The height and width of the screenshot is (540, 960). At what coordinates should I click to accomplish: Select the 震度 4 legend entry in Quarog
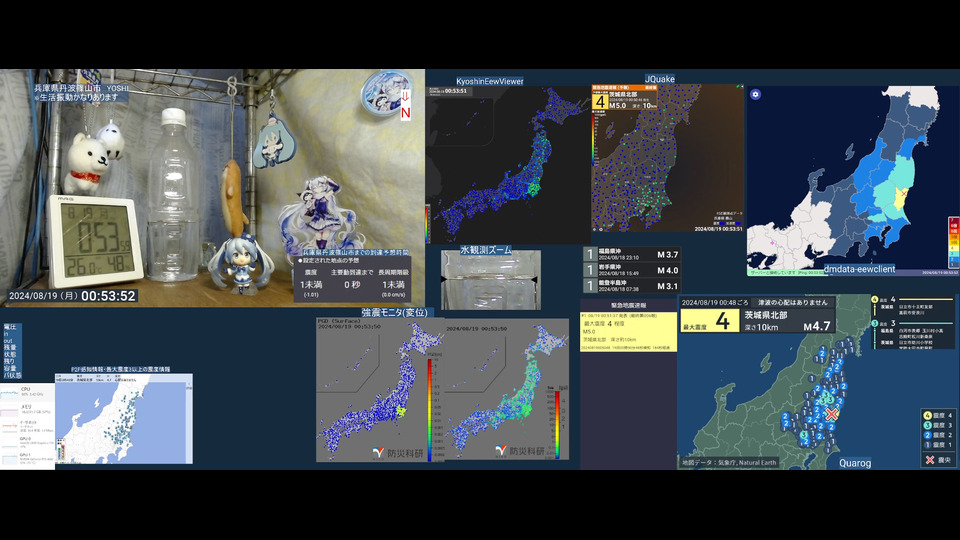[x=938, y=415]
